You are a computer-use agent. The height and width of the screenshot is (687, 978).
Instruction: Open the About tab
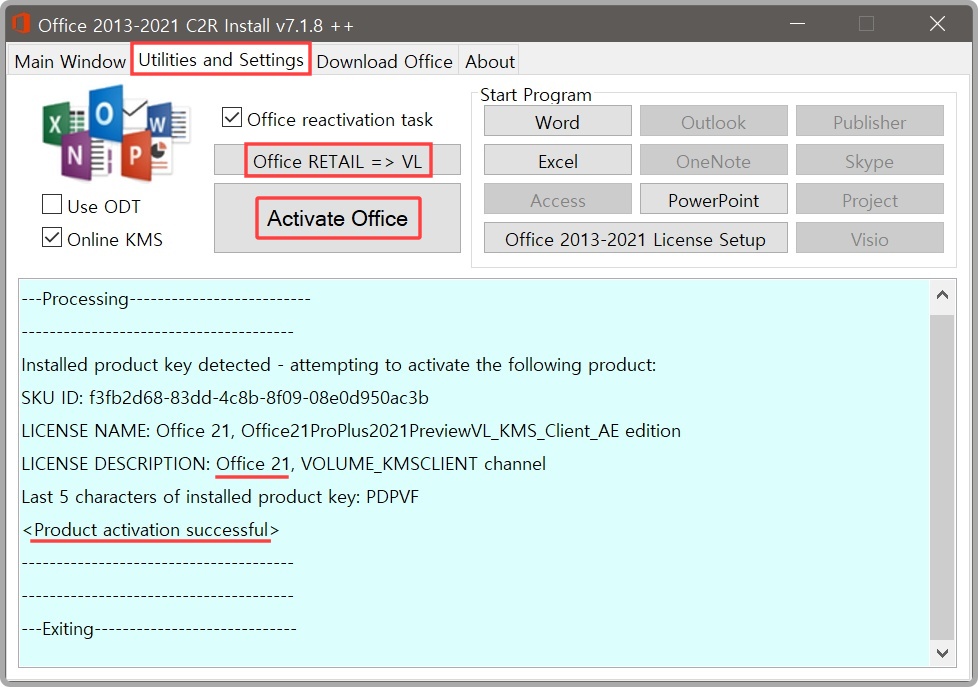click(x=490, y=61)
